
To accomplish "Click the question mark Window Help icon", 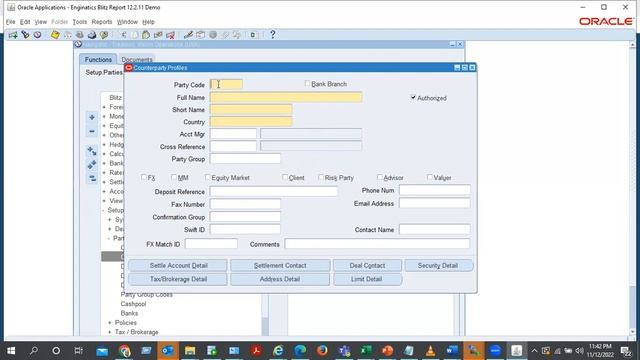I will (x=273, y=35).
